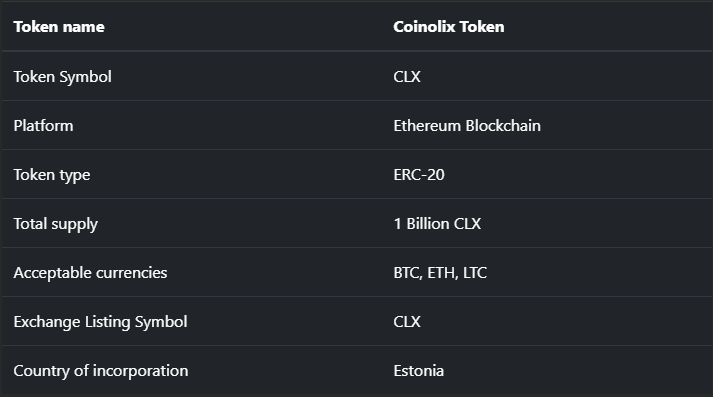Select the CLX value beside Token Symbol
The height and width of the screenshot is (397, 713).
point(407,76)
